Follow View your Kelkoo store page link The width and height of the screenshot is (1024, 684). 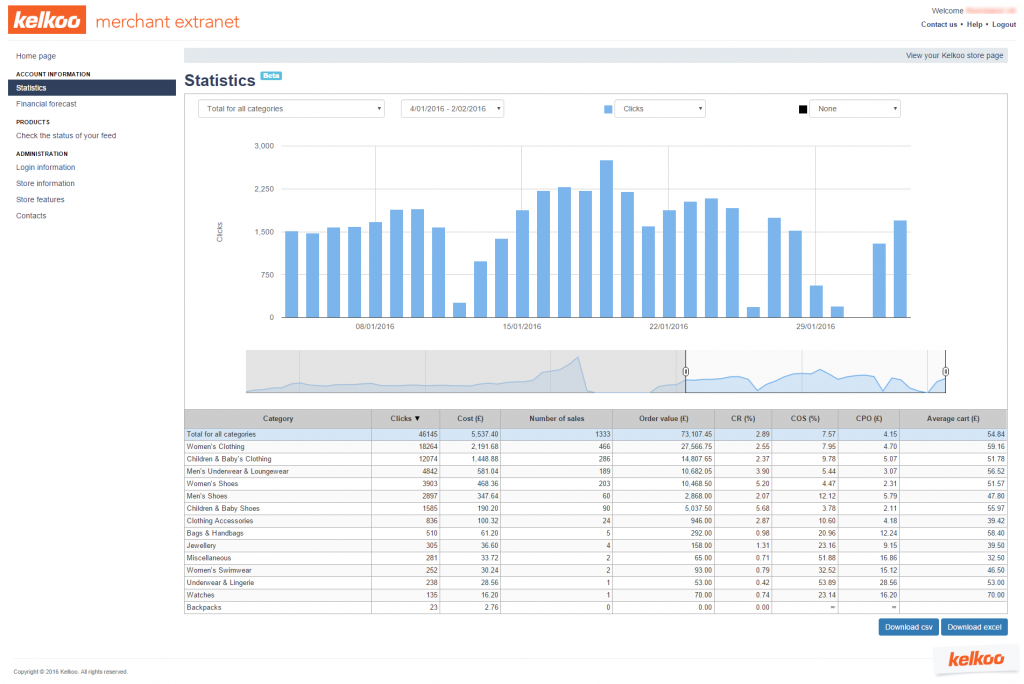pos(954,56)
